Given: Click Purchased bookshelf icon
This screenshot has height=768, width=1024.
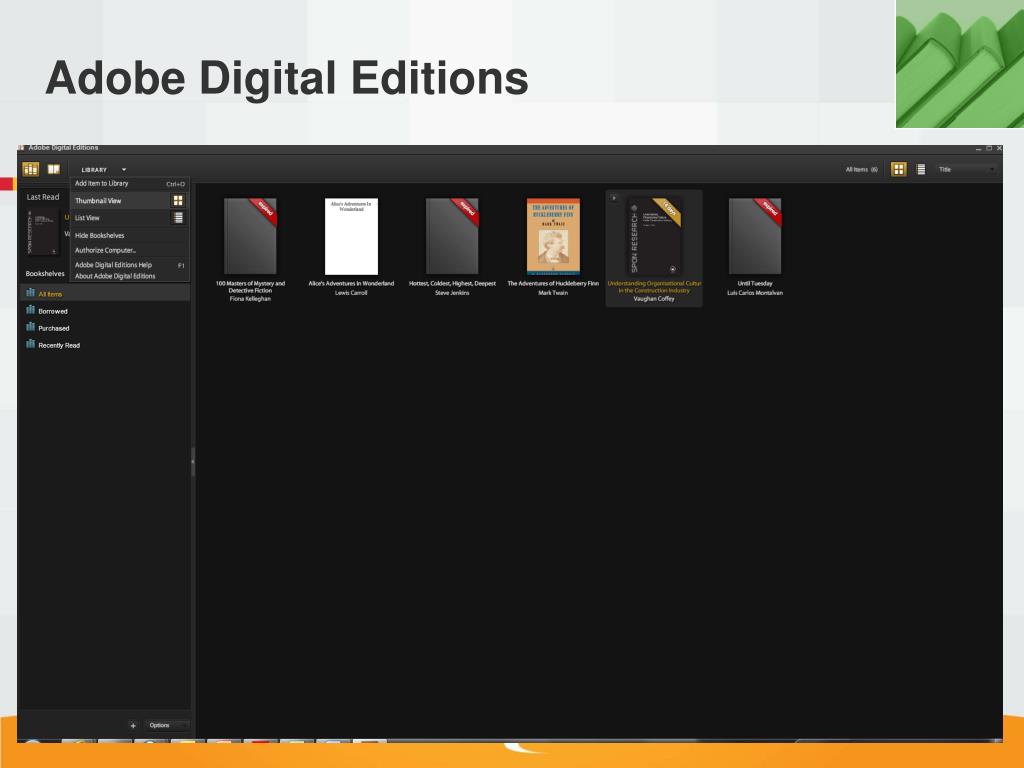Looking at the screenshot, I should pos(30,327).
